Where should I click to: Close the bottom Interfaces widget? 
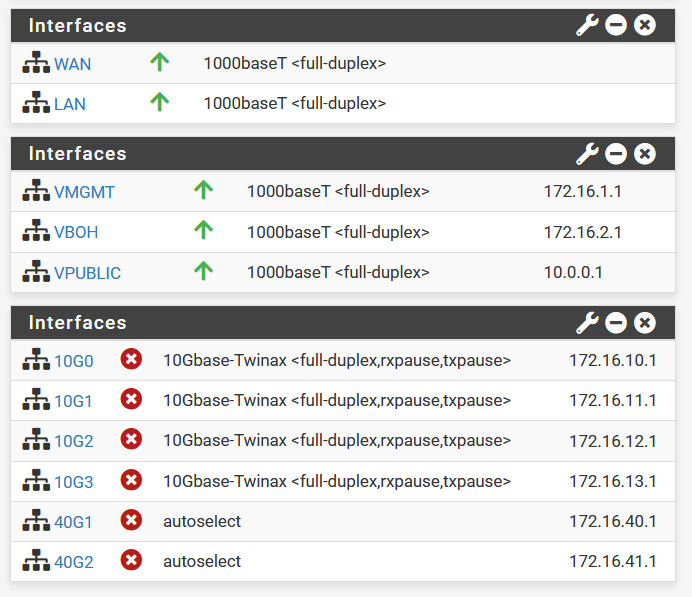pos(645,322)
